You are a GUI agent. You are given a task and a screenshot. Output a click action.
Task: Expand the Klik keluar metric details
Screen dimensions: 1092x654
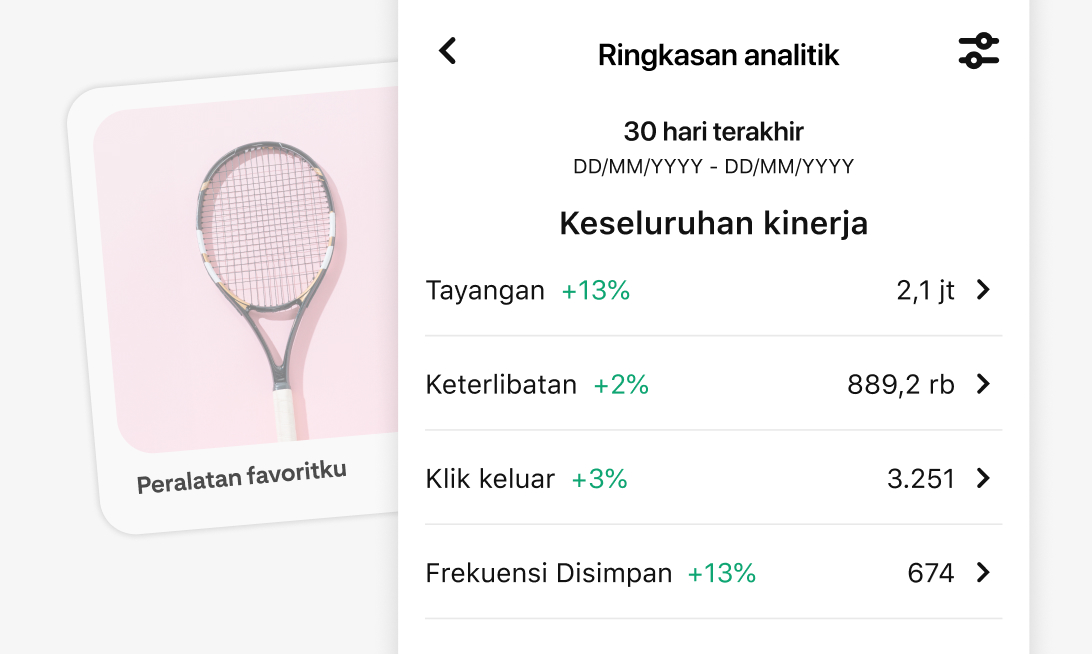983,478
